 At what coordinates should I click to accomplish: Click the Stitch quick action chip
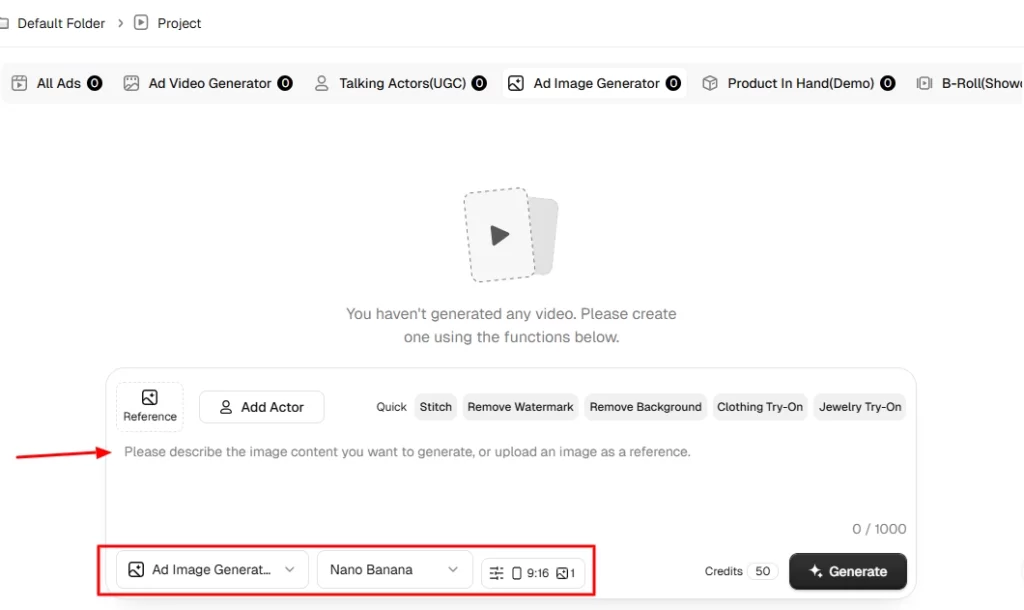[x=436, y=407]
